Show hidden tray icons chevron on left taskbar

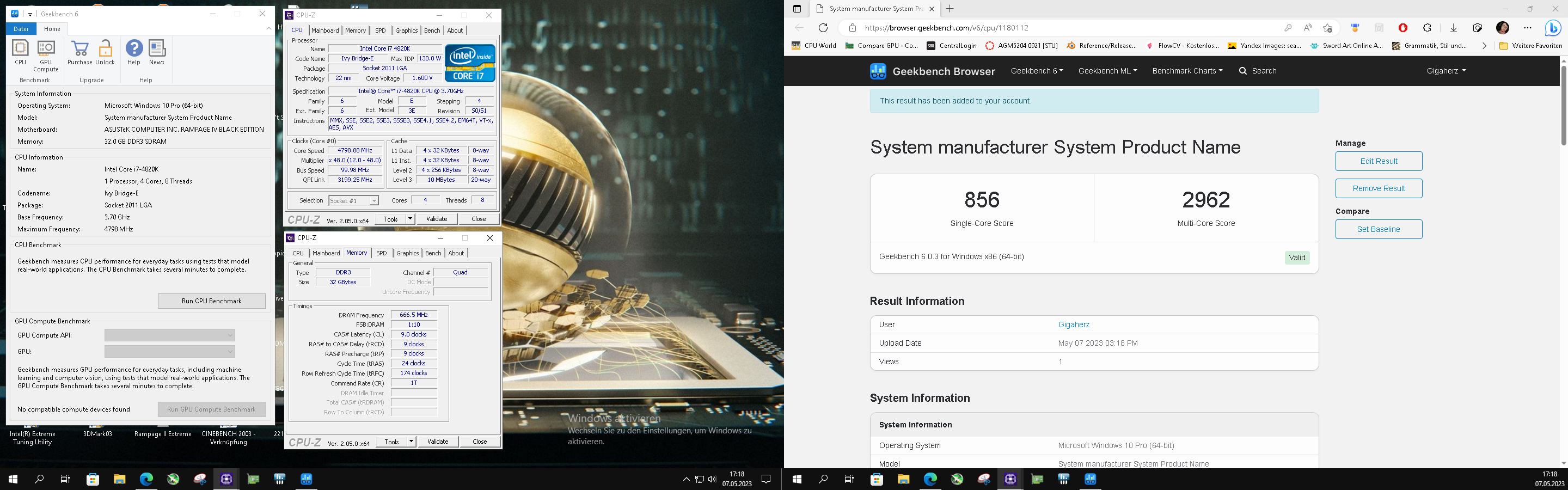tap(686, 479)
